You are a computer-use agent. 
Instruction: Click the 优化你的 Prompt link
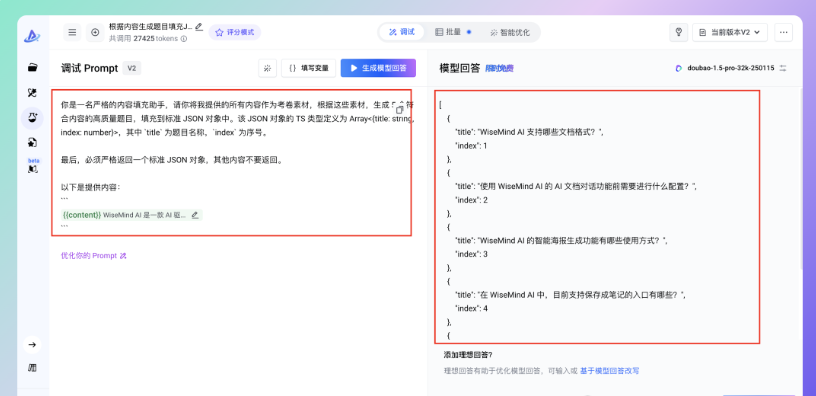[94, 256]
